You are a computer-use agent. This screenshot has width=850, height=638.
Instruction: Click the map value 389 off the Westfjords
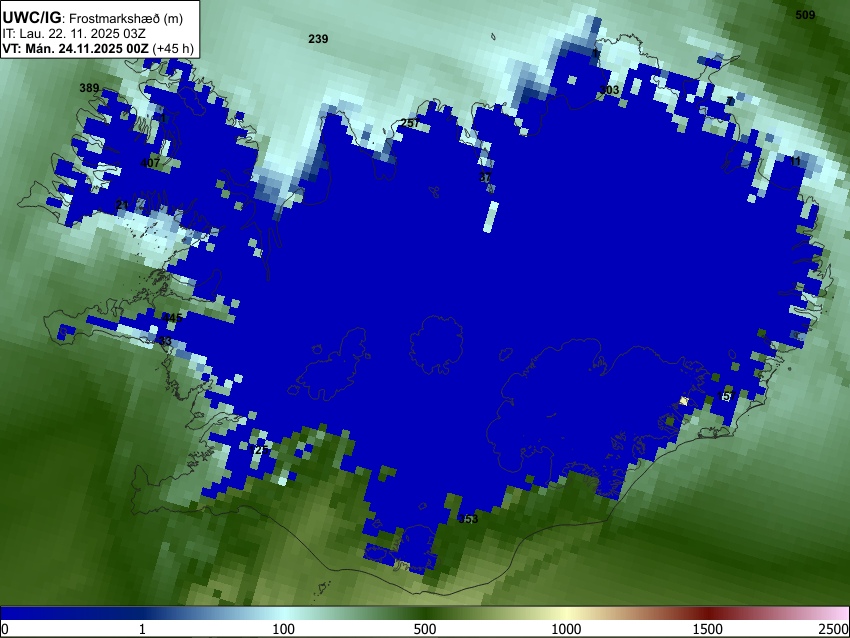[89, 88]
